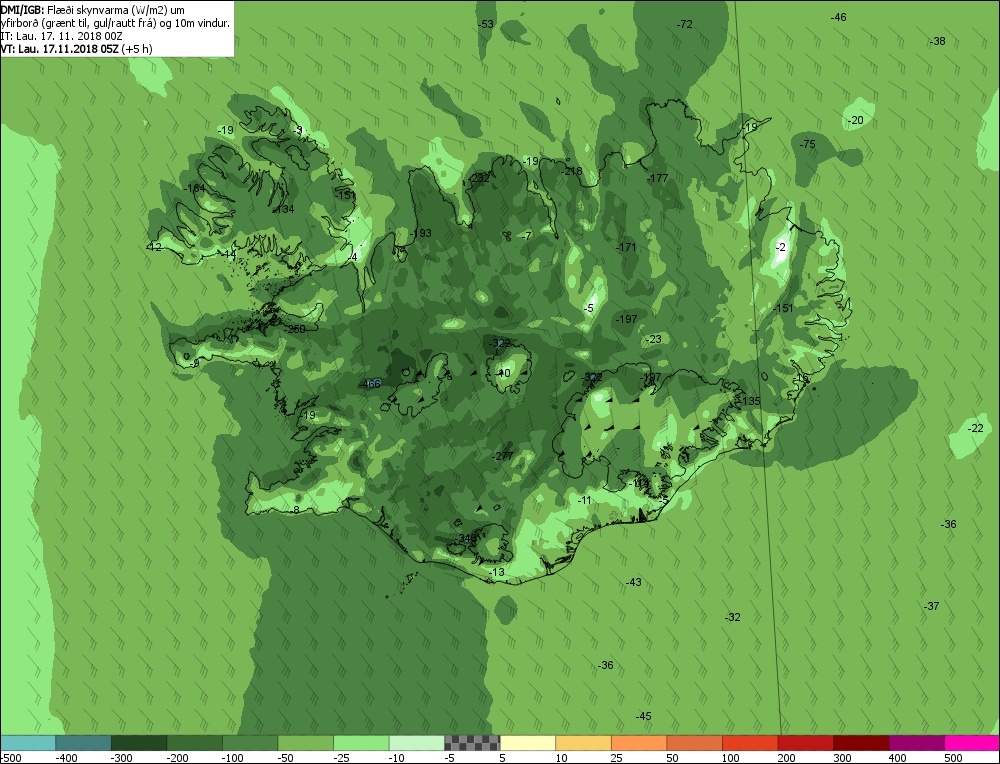The height and width of the screenshot is (764, 1000).
Task: Click the -13 value on the south coast
Action: (x=496, y=573)
